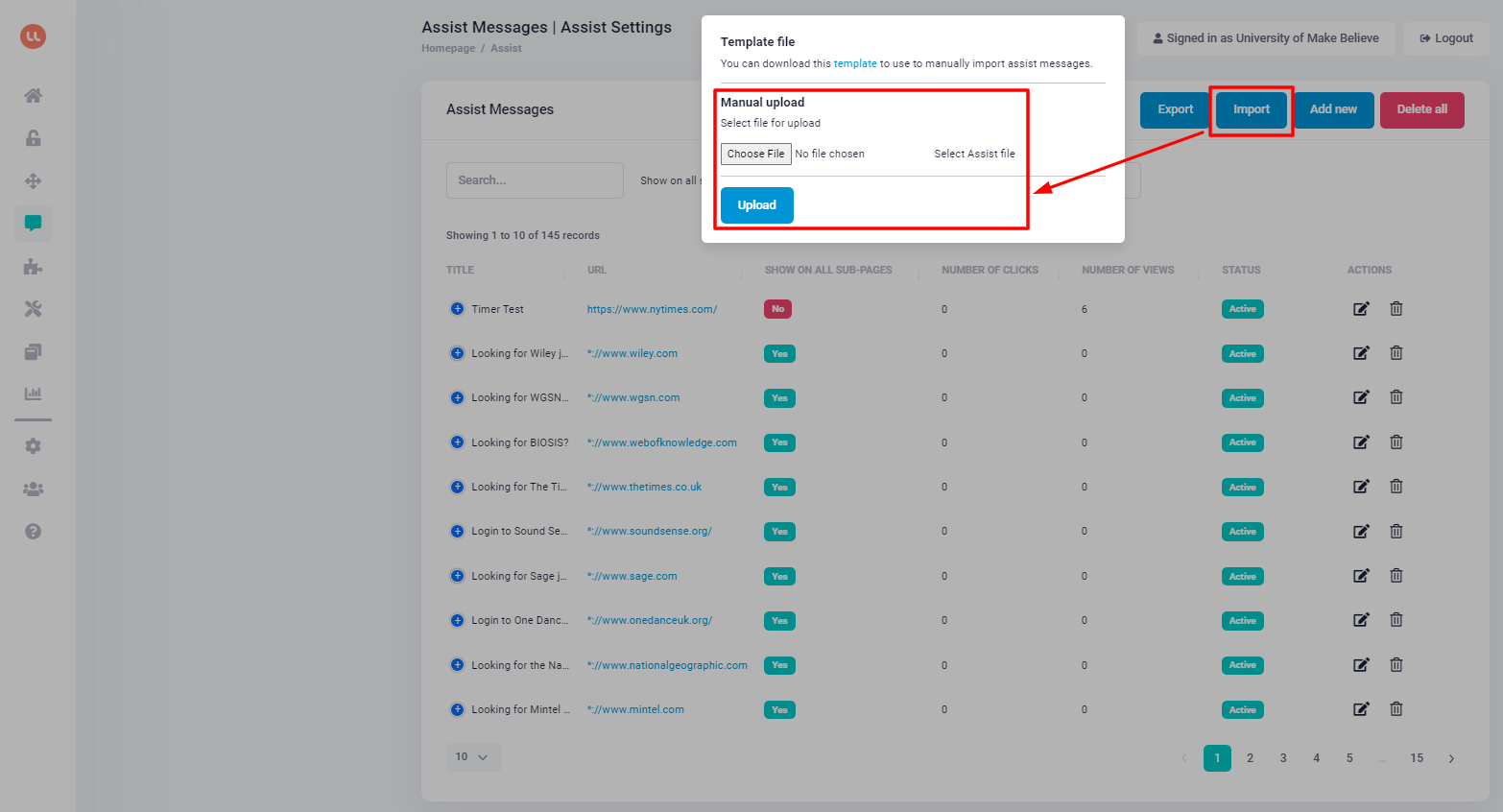Open the Home icon in the sidebar
1503x812 pixels.
33,95
